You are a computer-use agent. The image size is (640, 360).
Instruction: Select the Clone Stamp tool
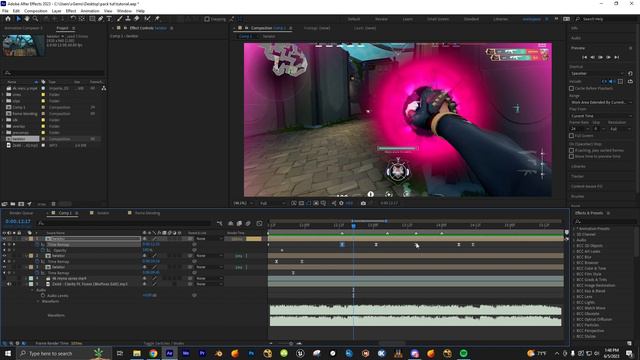pos(128,19)
